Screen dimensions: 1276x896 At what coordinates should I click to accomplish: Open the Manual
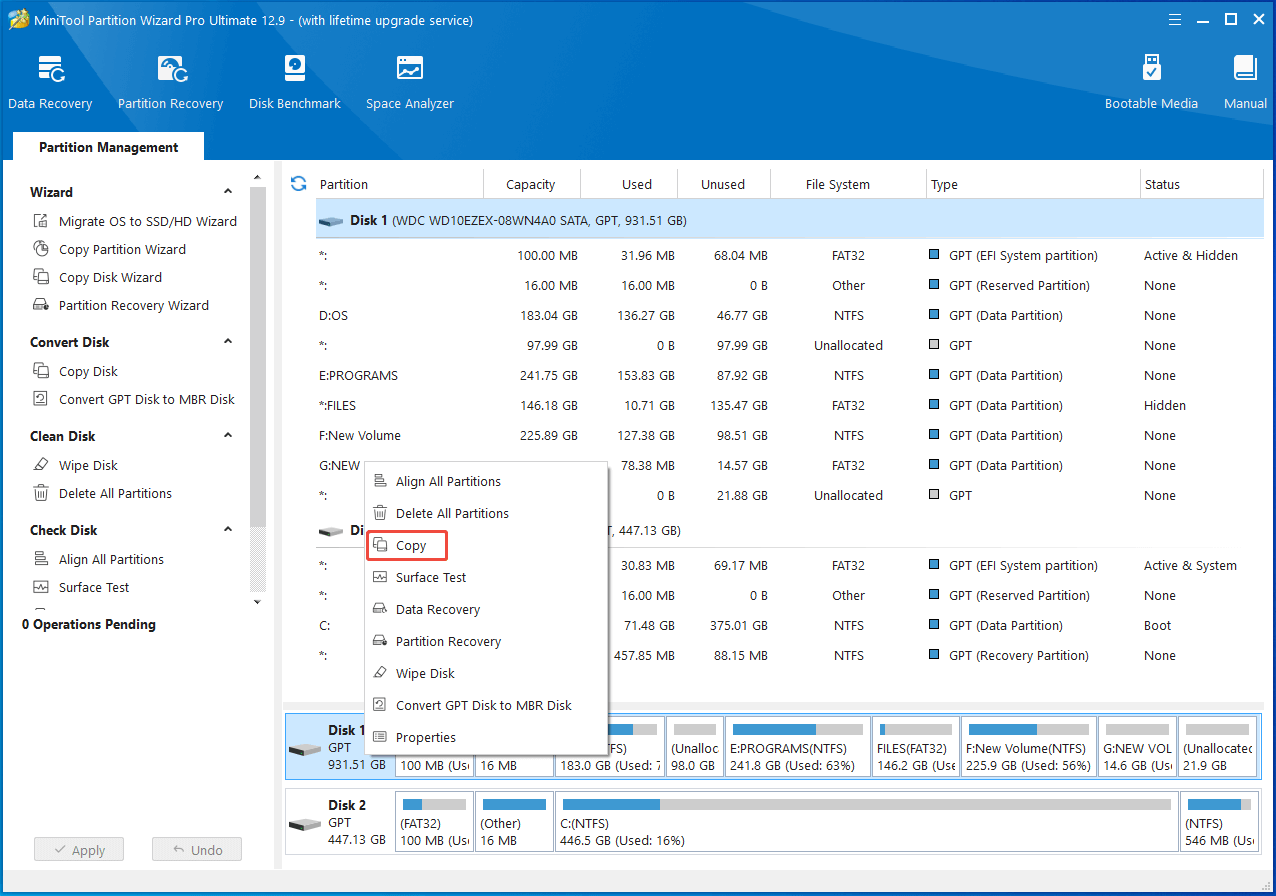1245,82
